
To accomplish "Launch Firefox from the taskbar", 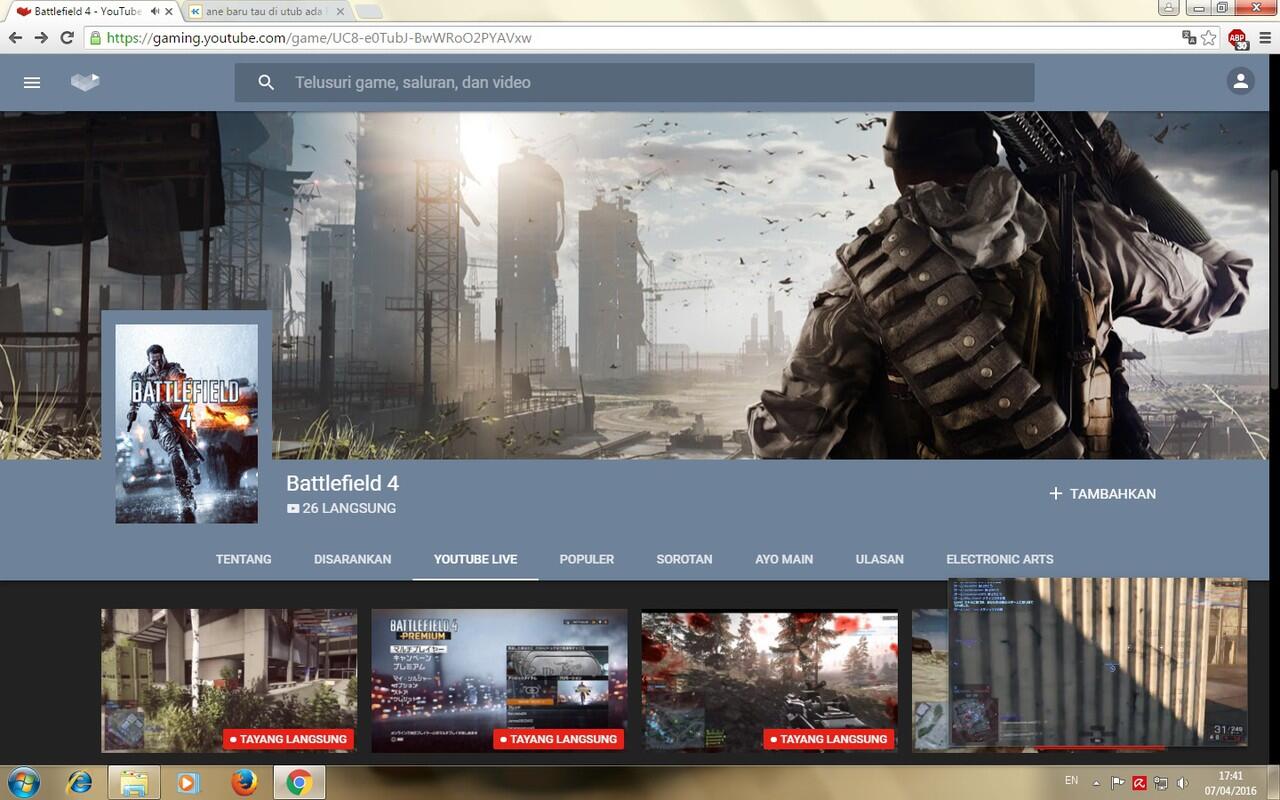I will point(243,782).
